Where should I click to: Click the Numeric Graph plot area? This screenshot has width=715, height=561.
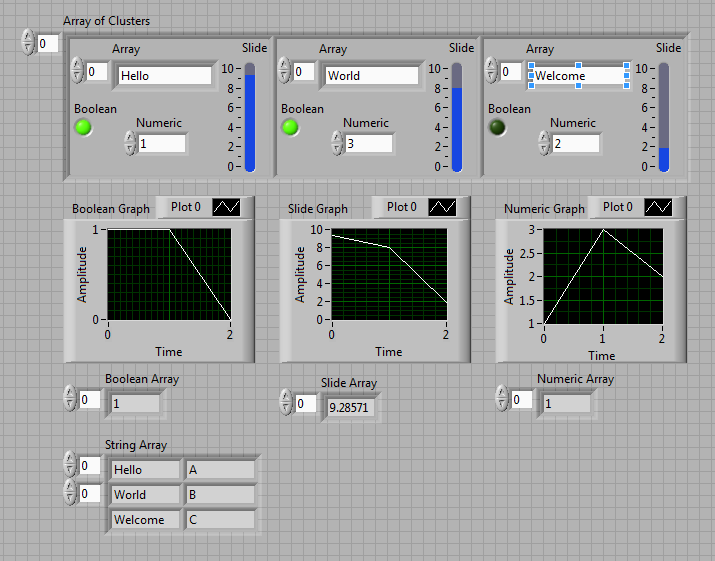603,276
